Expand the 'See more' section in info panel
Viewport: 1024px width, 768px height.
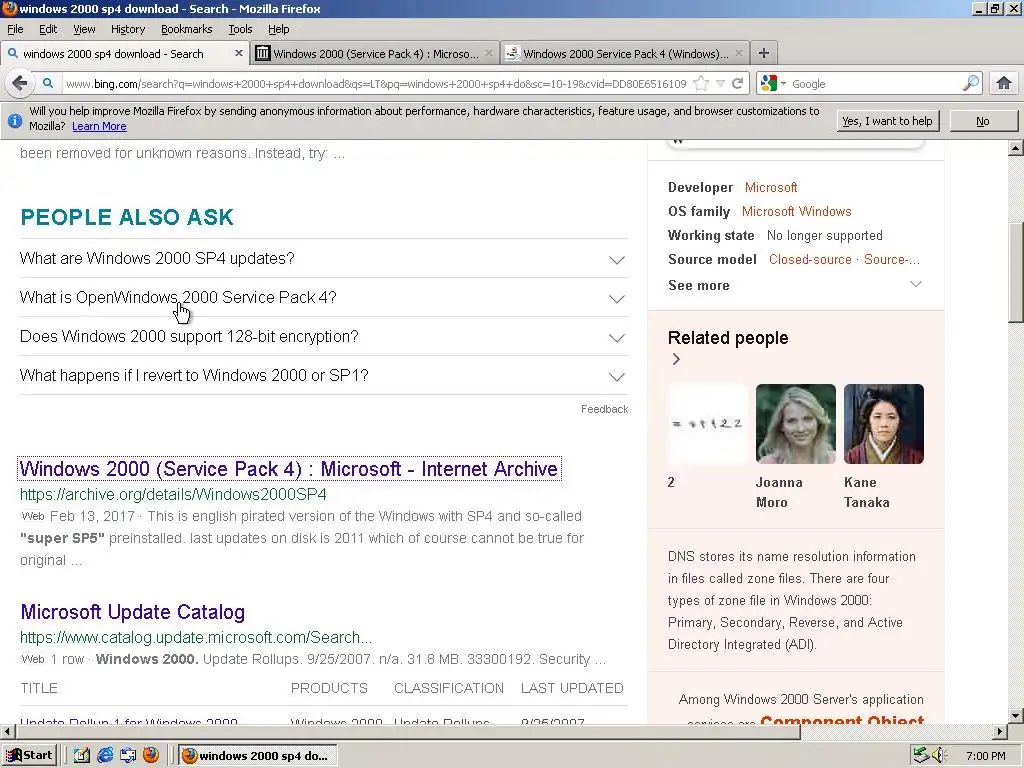click(795, 285)
